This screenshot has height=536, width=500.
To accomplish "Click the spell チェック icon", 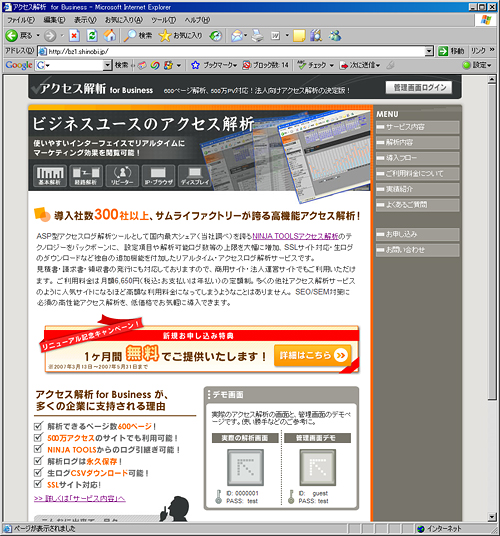I will pos(301,65).
